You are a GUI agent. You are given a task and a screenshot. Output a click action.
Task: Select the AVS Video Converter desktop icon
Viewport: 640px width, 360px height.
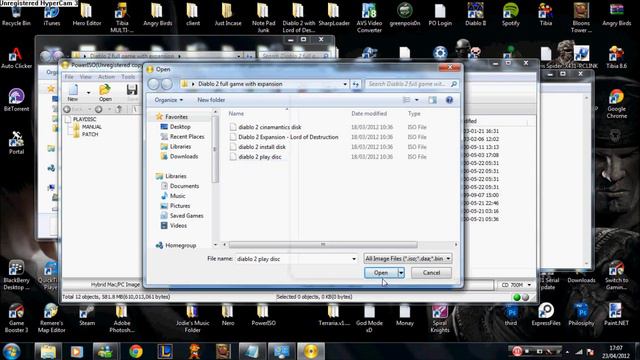369,18
